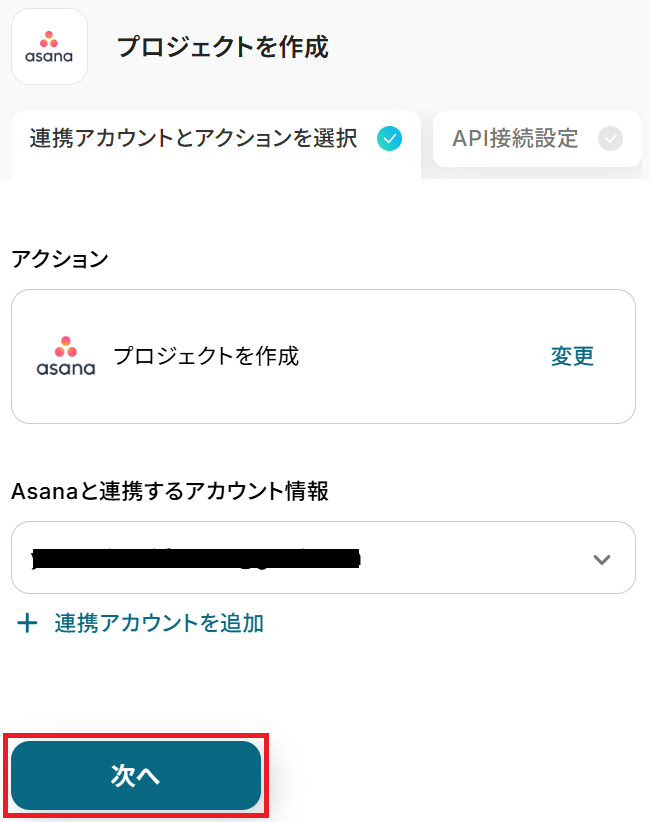Click the blue checkmark on the first tab
The width and height of the screenshot is (650, 822).
click(389, 138)
